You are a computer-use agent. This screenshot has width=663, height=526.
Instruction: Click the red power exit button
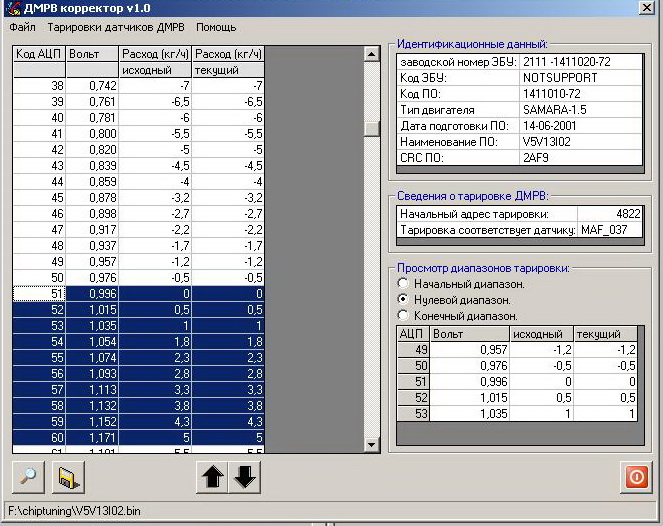click(x=636, y=477)
